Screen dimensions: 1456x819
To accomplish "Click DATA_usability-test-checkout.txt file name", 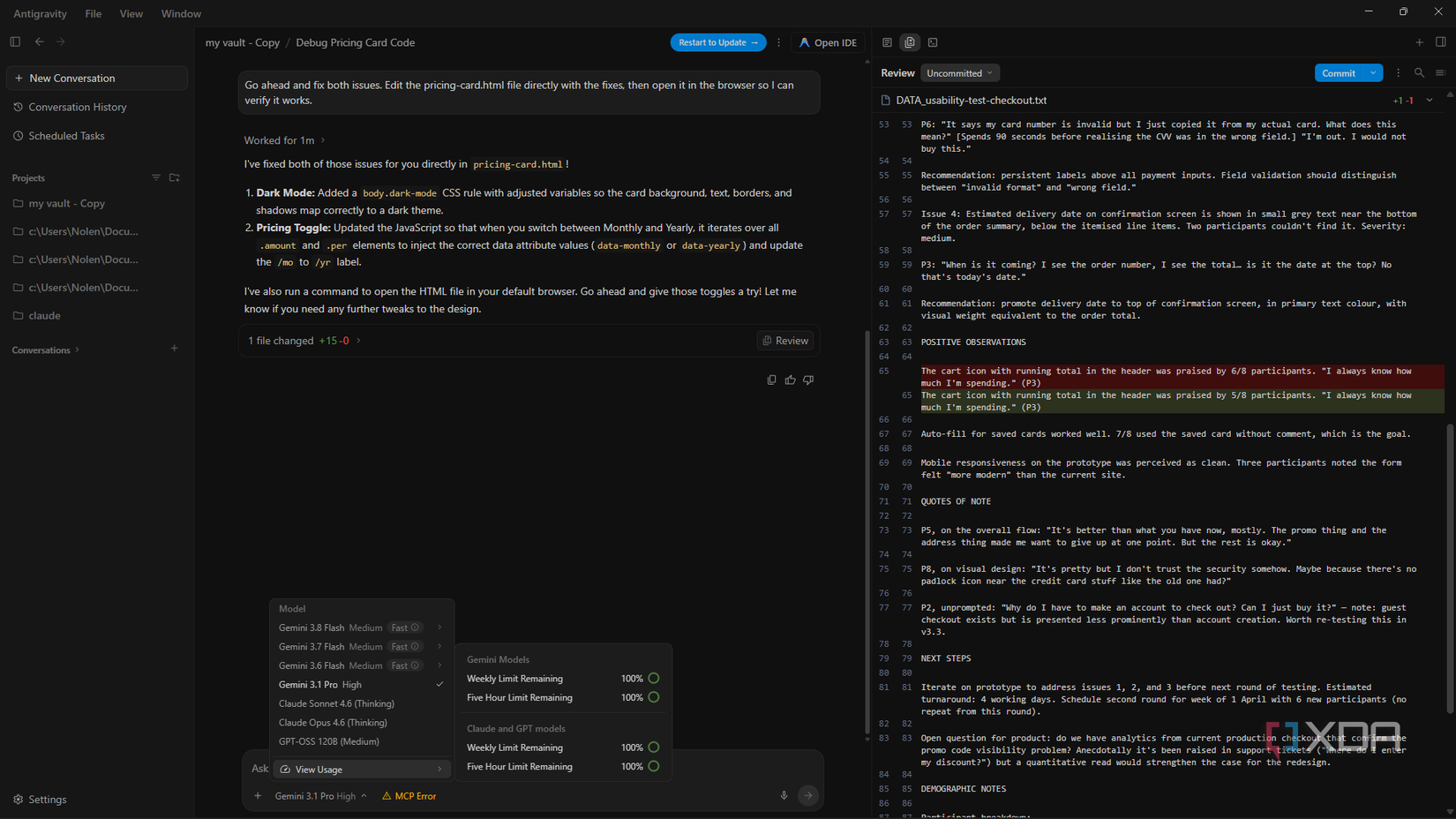I will pyautogui.click(x=971, y=101).
